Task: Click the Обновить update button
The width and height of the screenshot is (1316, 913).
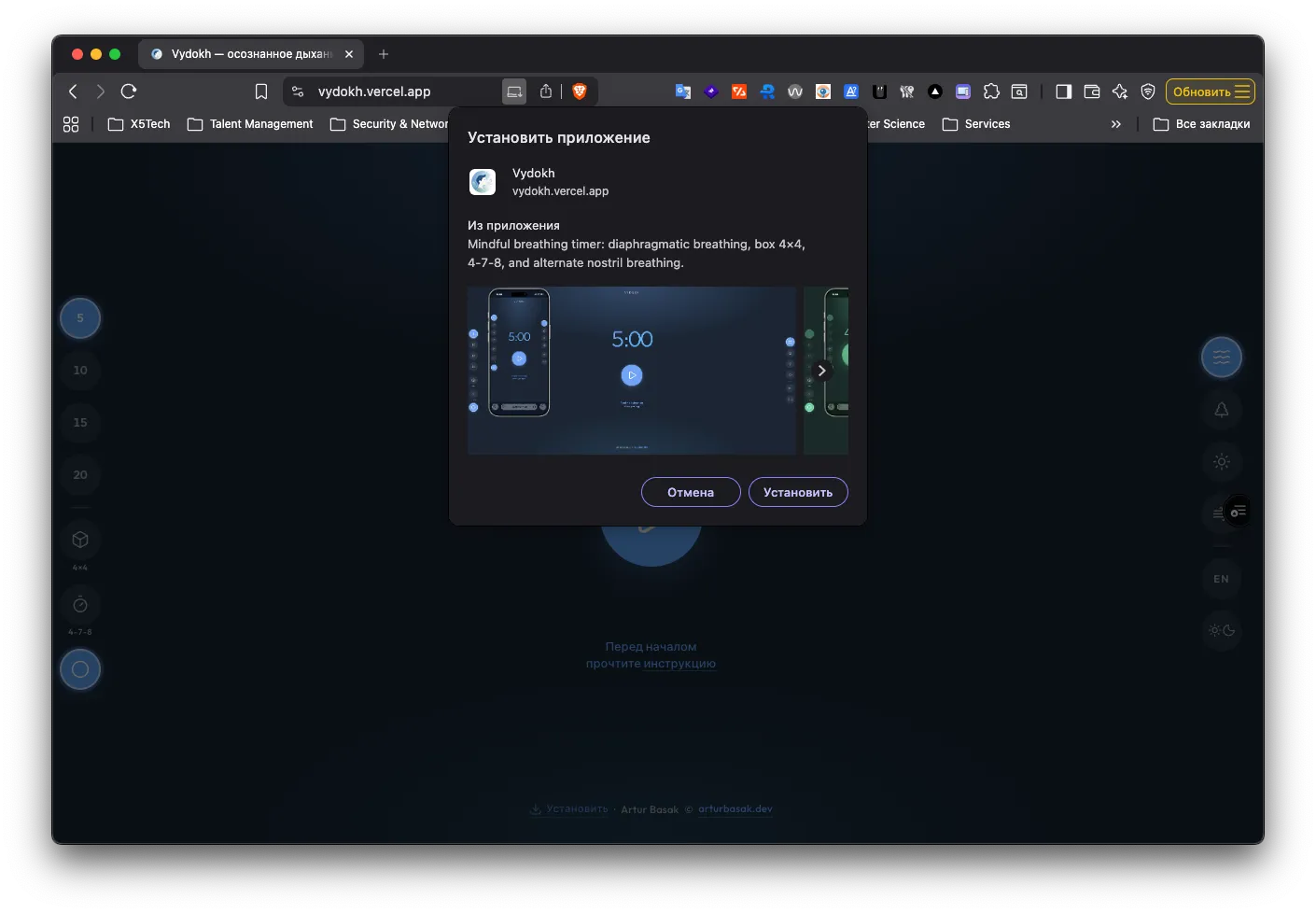Action: (1210, 91)
